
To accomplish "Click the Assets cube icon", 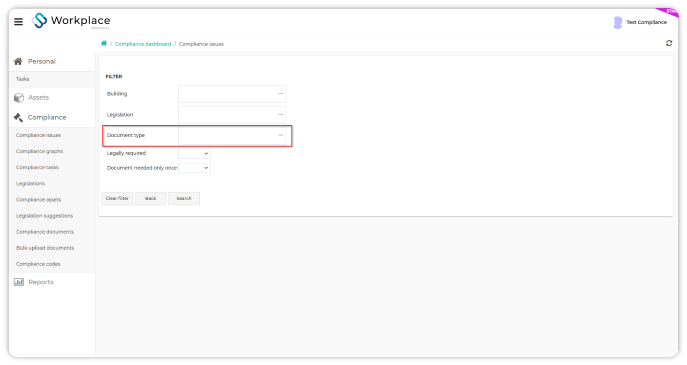I will pos(18,98).
